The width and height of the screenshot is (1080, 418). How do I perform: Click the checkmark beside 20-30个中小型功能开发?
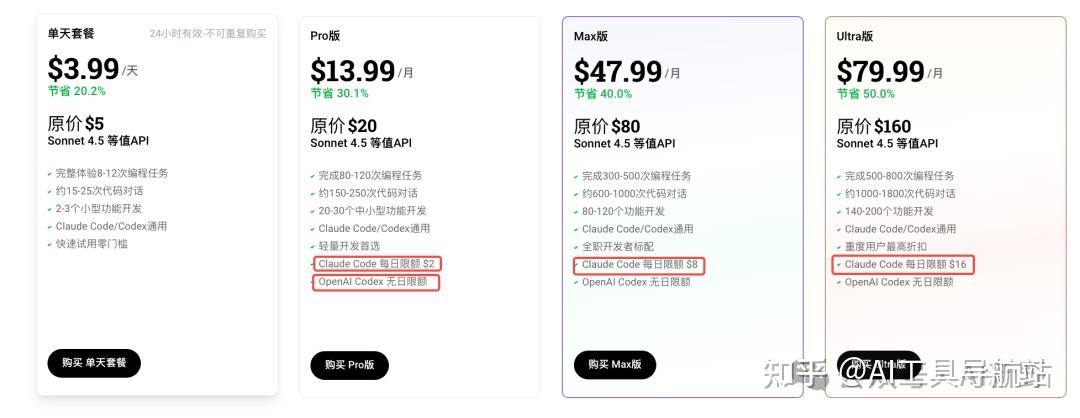coord(313,211)
